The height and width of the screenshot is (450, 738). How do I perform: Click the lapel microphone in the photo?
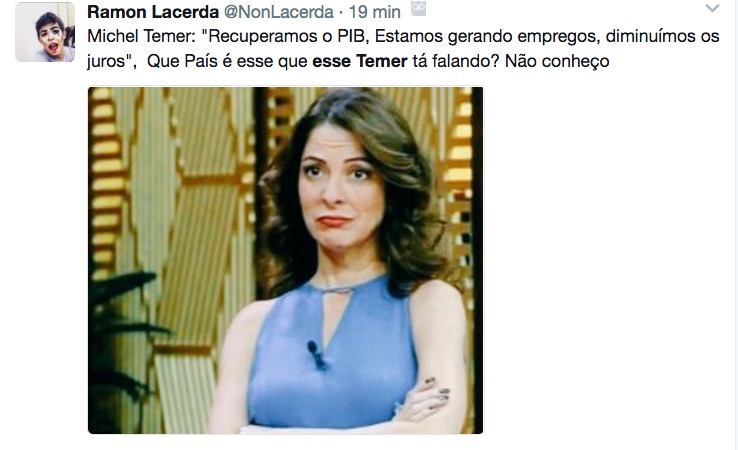pyautogui.click(x=316, y=354)
